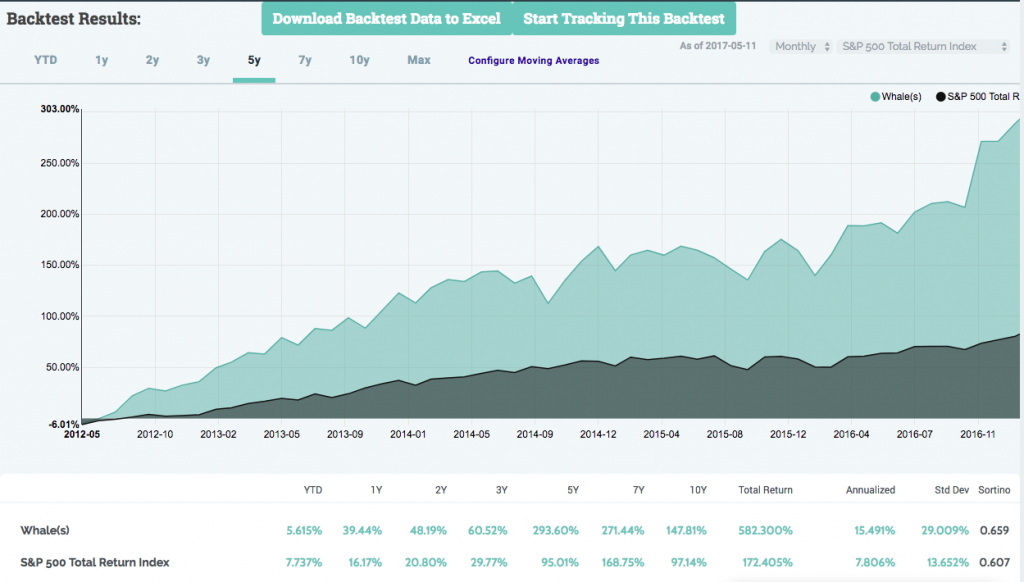Click the Total Return column header
This screenshot has height=582, width=1024.
764,490
